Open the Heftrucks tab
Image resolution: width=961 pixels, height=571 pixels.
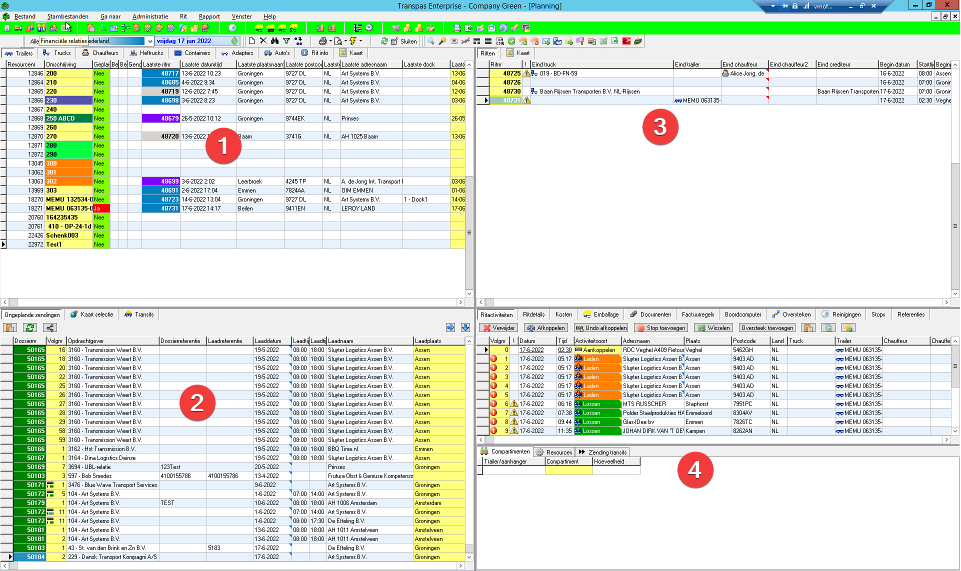tap(146, 53)
